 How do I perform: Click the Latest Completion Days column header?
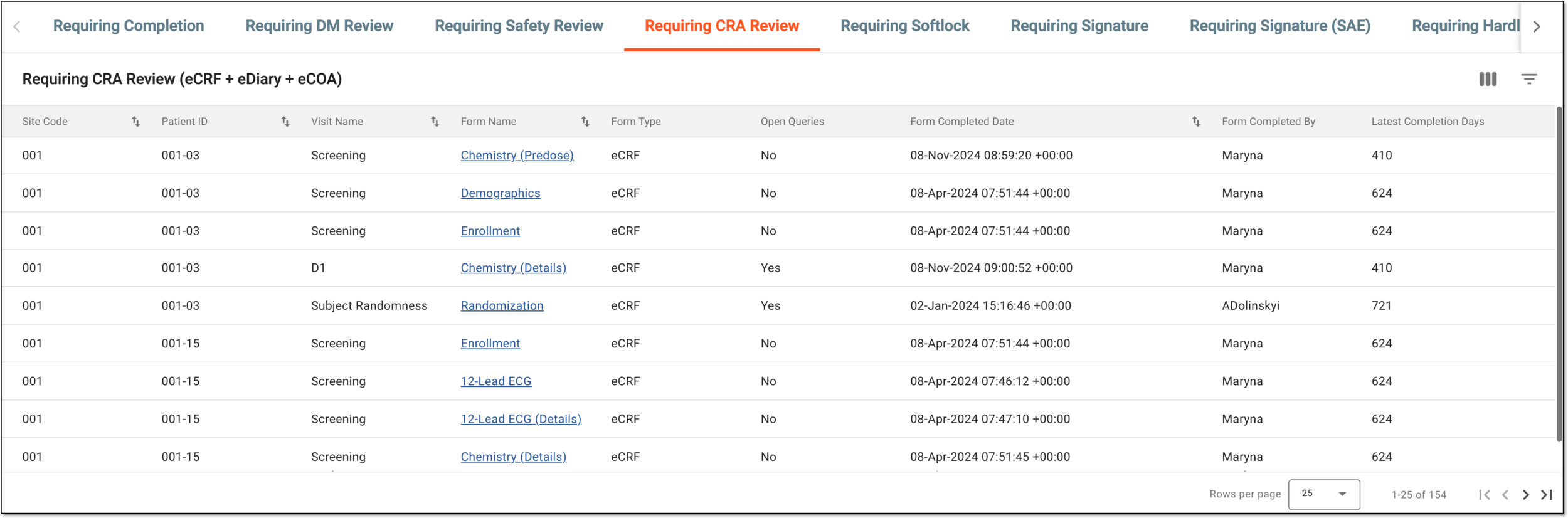coord(1428,122)
